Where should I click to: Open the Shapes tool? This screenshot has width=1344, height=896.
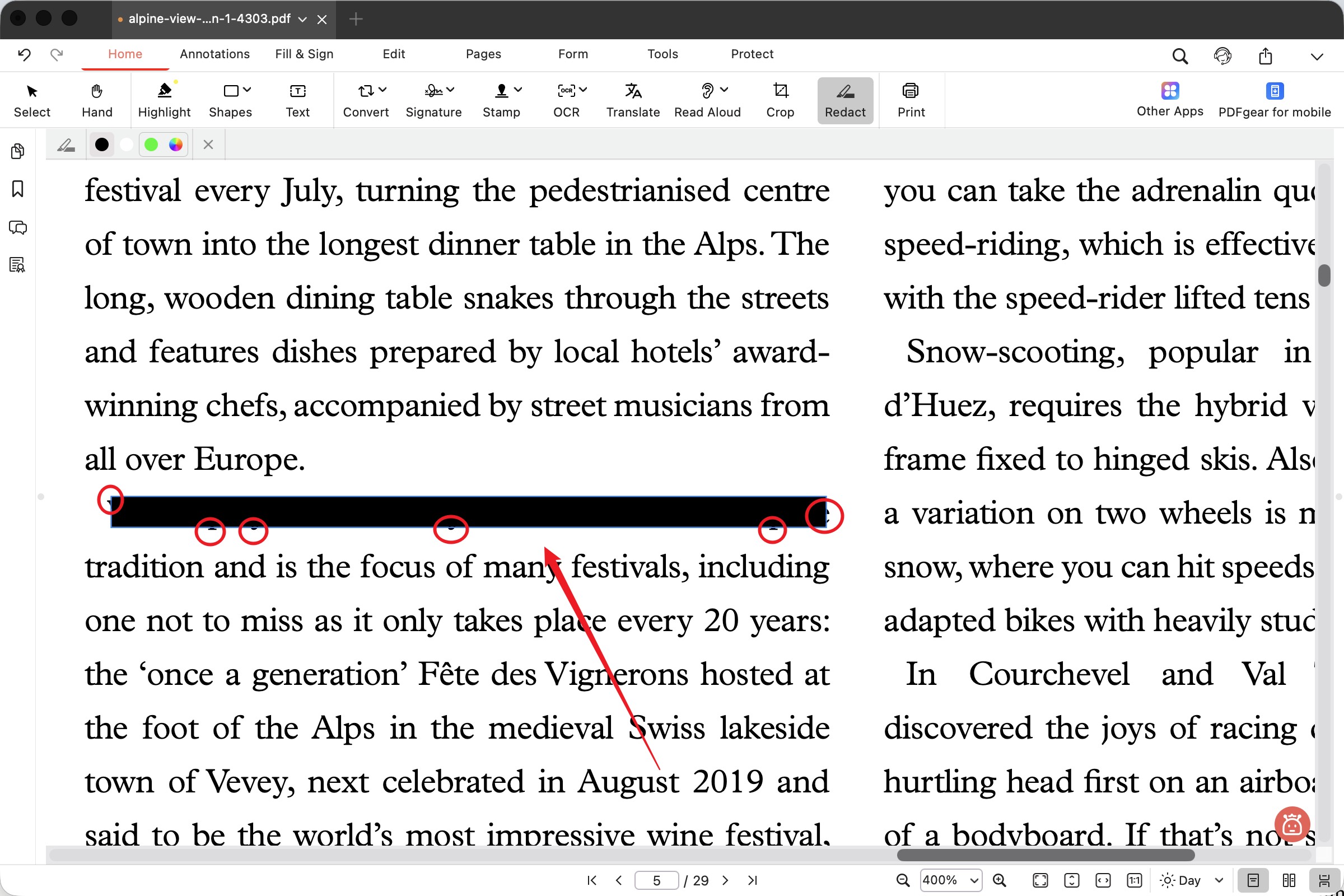point(230,101)
